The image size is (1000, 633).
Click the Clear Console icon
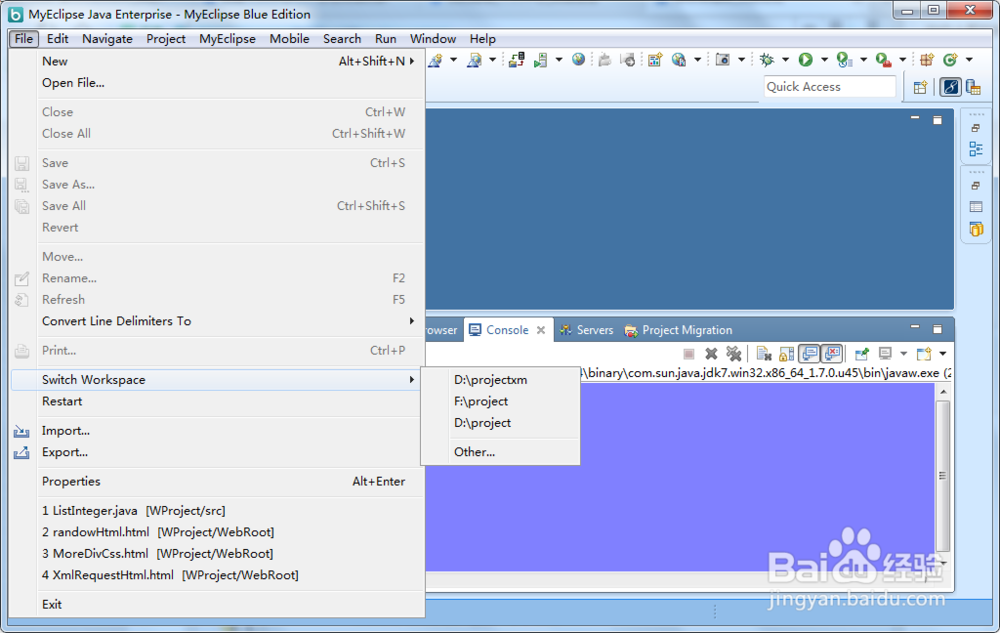tap(763, 353)
